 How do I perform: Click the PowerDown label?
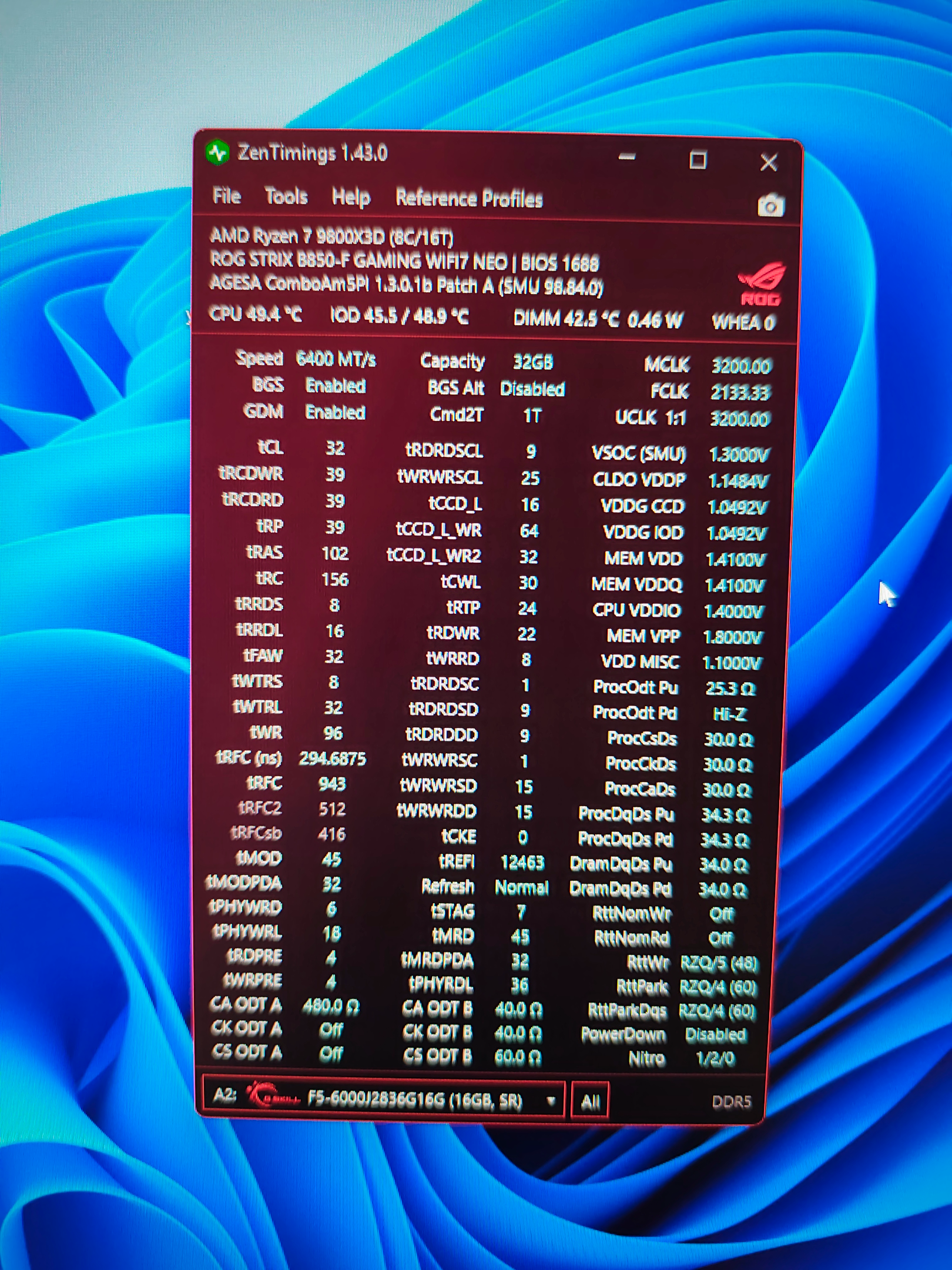(x=624, y=1034)
